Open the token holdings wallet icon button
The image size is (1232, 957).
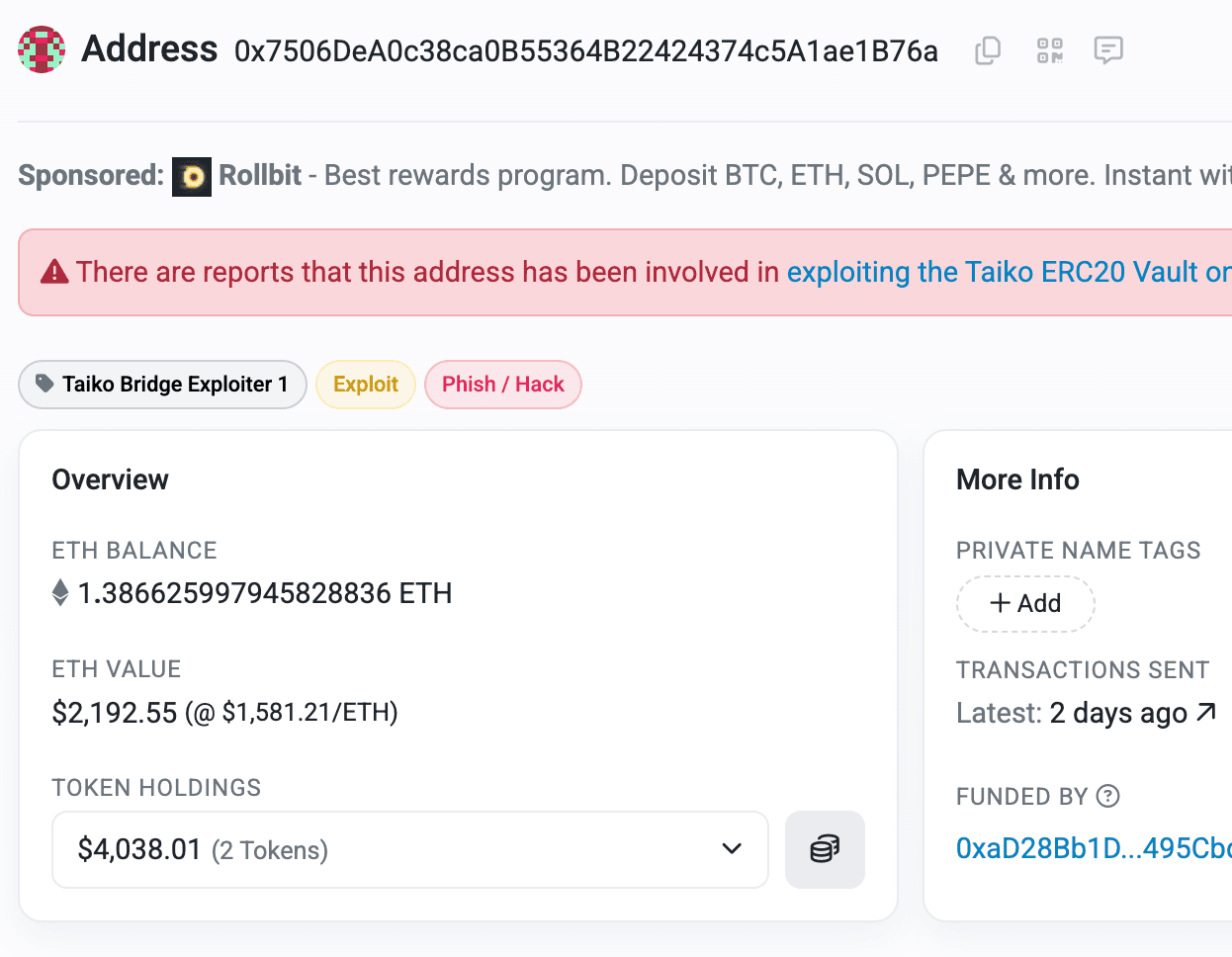(825, 849)
